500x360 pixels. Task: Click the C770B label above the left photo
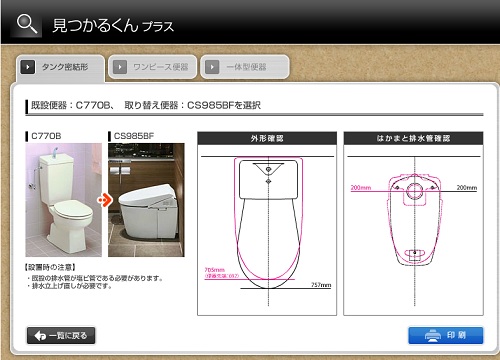[x=46, y=136]
